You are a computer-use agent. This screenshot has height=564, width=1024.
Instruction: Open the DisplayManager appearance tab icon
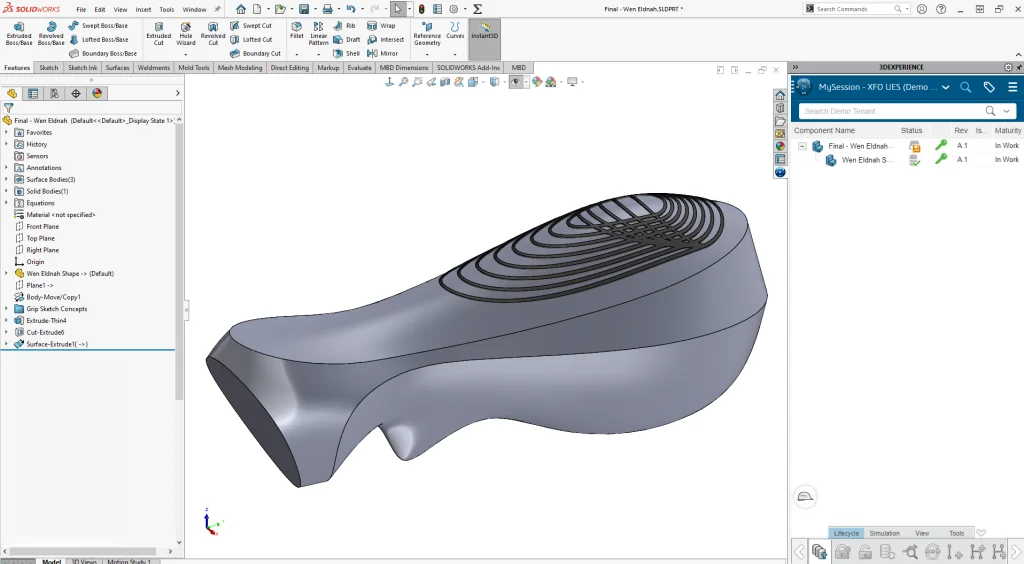(x=97, y=93)
